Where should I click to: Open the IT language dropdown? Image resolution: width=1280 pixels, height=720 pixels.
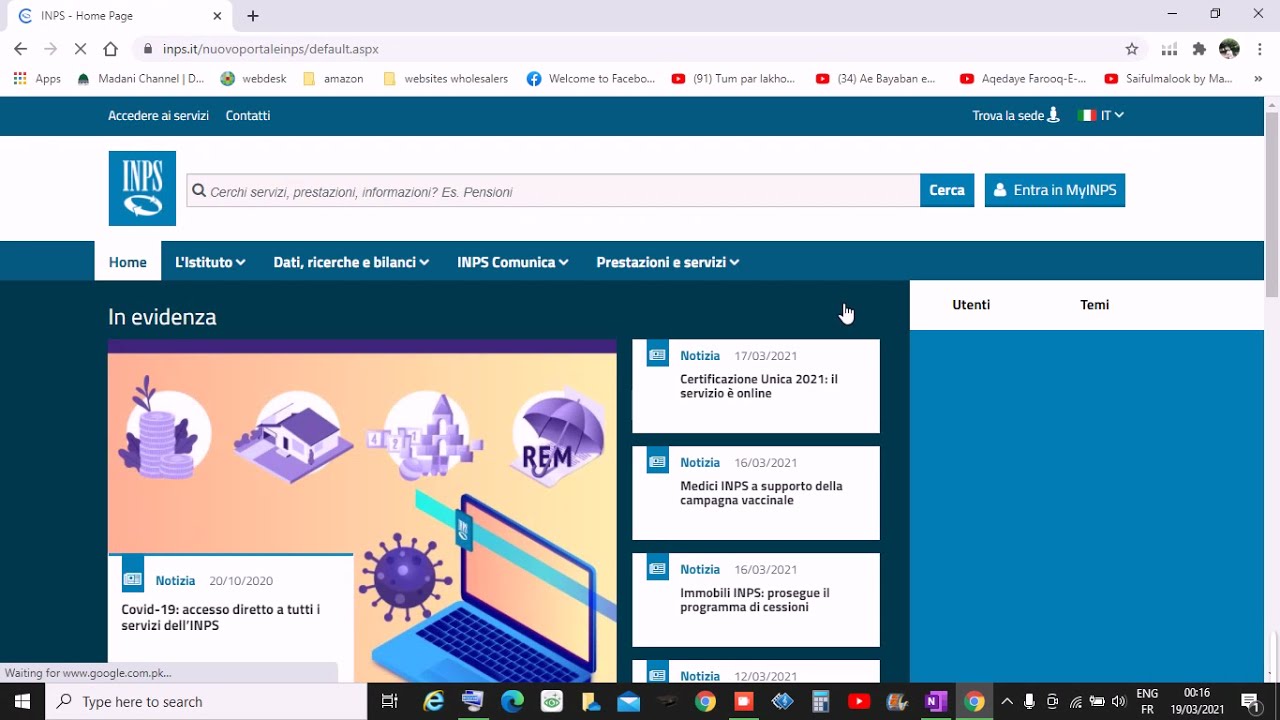click(1101, 116)
